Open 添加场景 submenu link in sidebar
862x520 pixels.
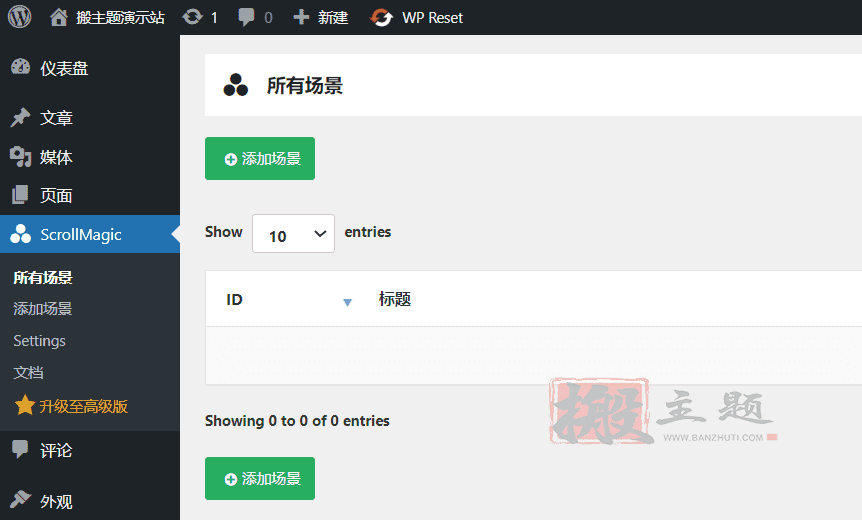pos(43,309)
